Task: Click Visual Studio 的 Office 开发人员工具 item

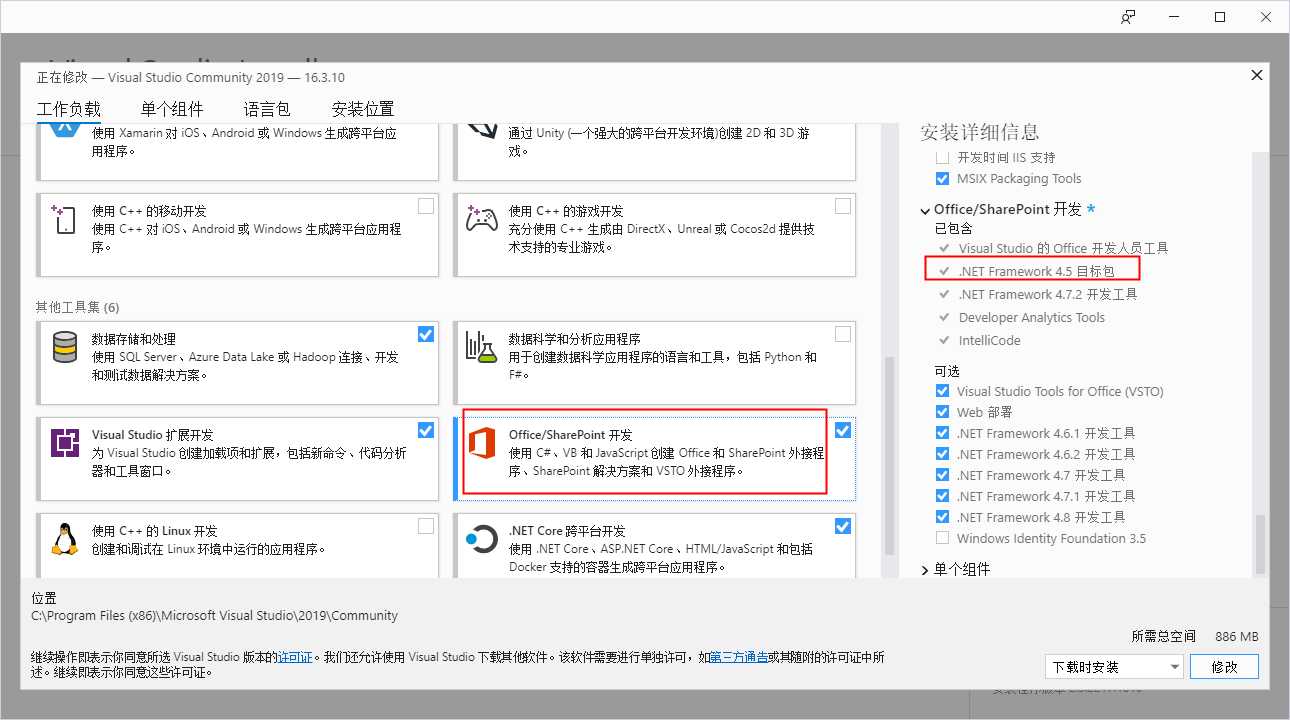Action: point(1063,248)
